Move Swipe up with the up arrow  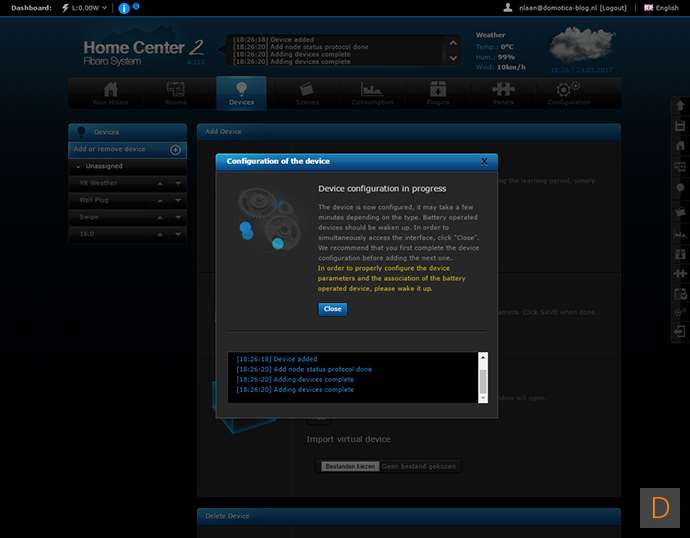[x=160, y=217]
